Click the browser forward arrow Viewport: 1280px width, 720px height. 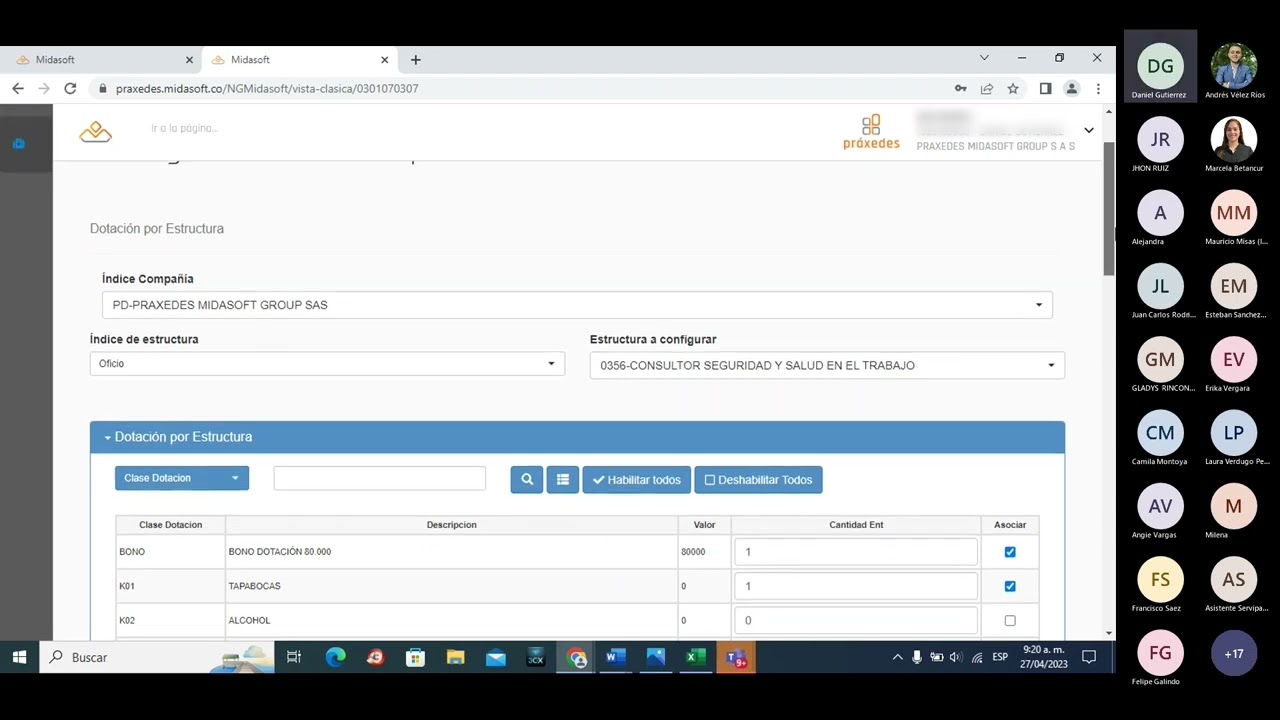pos(44,88)
